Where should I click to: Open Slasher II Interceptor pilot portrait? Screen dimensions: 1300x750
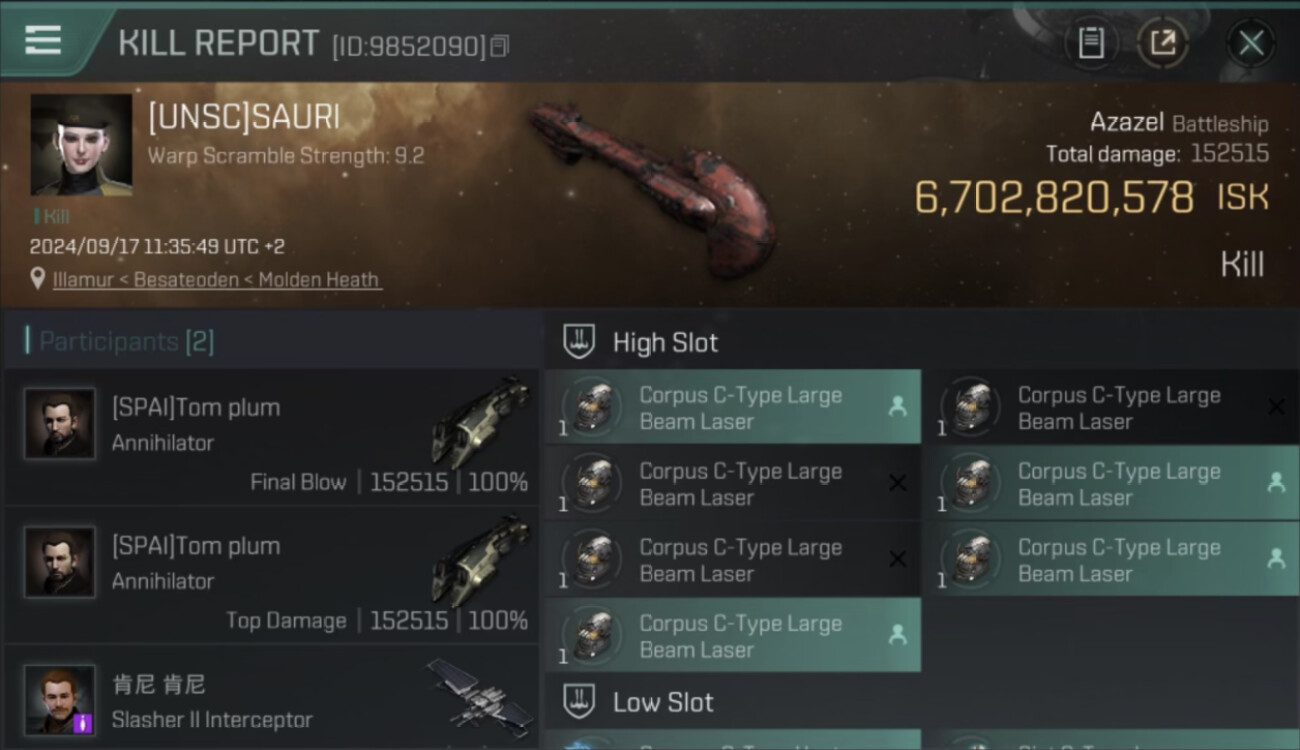(x=60, y=699)
